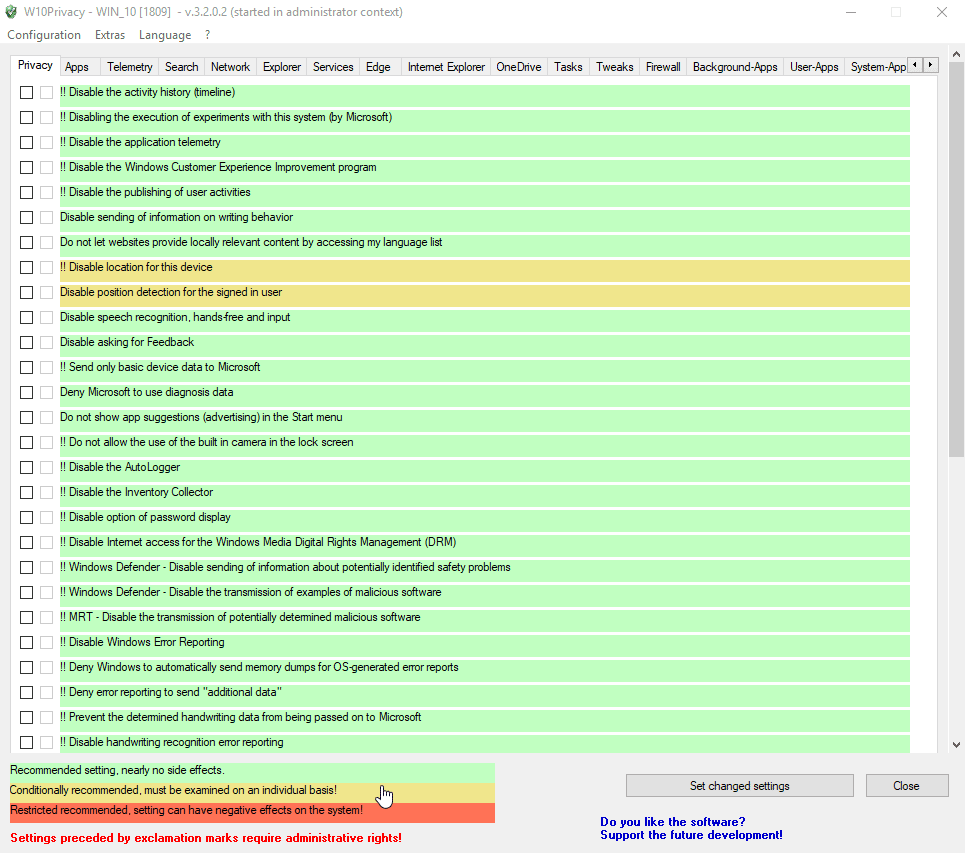The height and width of the screenshot is (853, 965).
Task: Click the red 'Restricted recommended' legend
Action: click(x=252, y=811)
